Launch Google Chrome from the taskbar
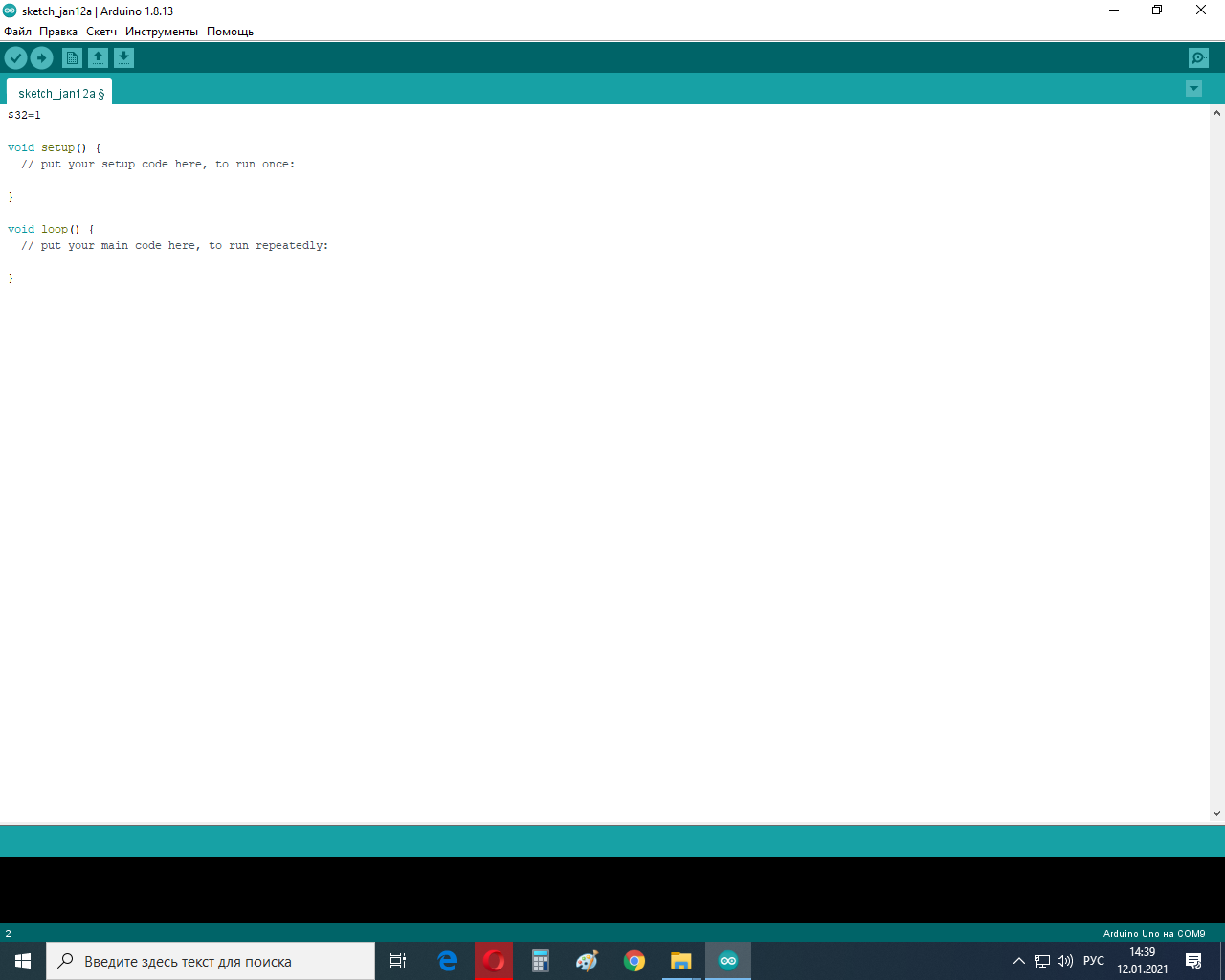Screen dimensions: 1225x980 (x=635, y=961)
